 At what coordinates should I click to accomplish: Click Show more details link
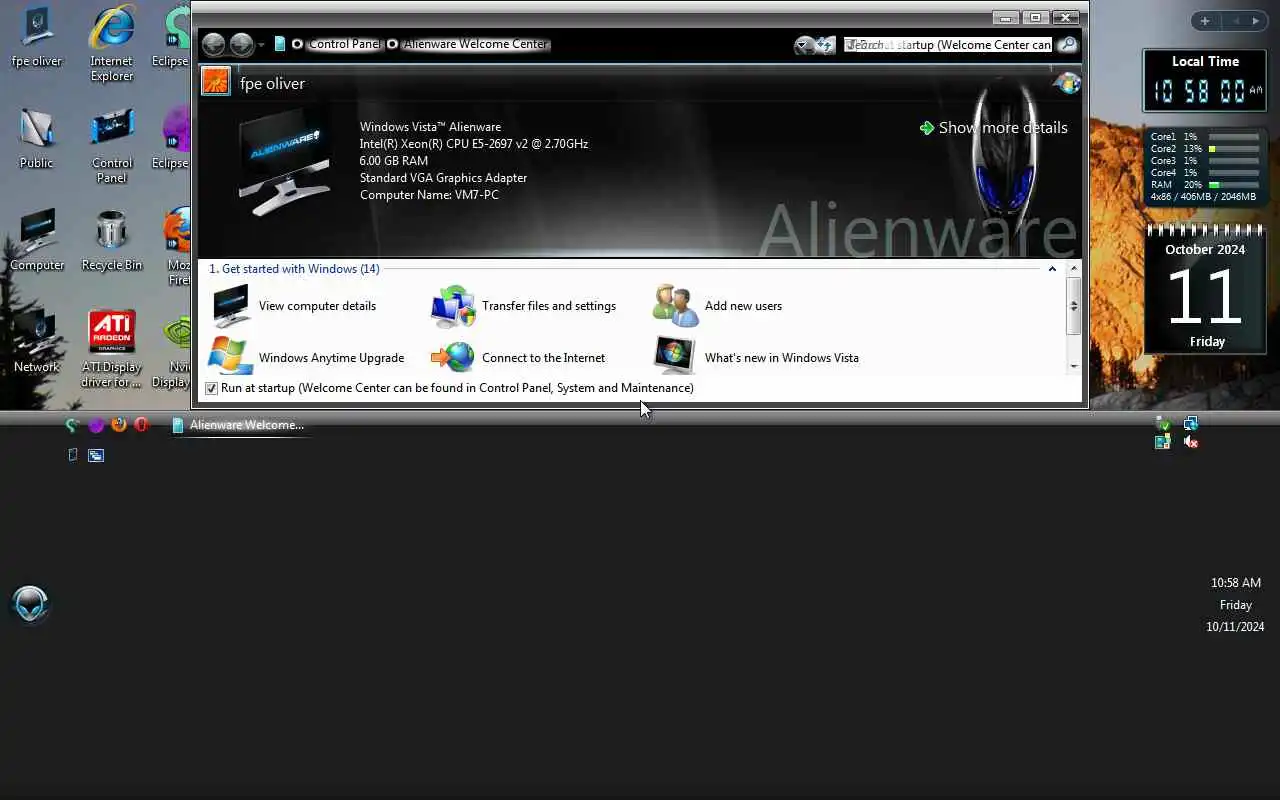993,128
